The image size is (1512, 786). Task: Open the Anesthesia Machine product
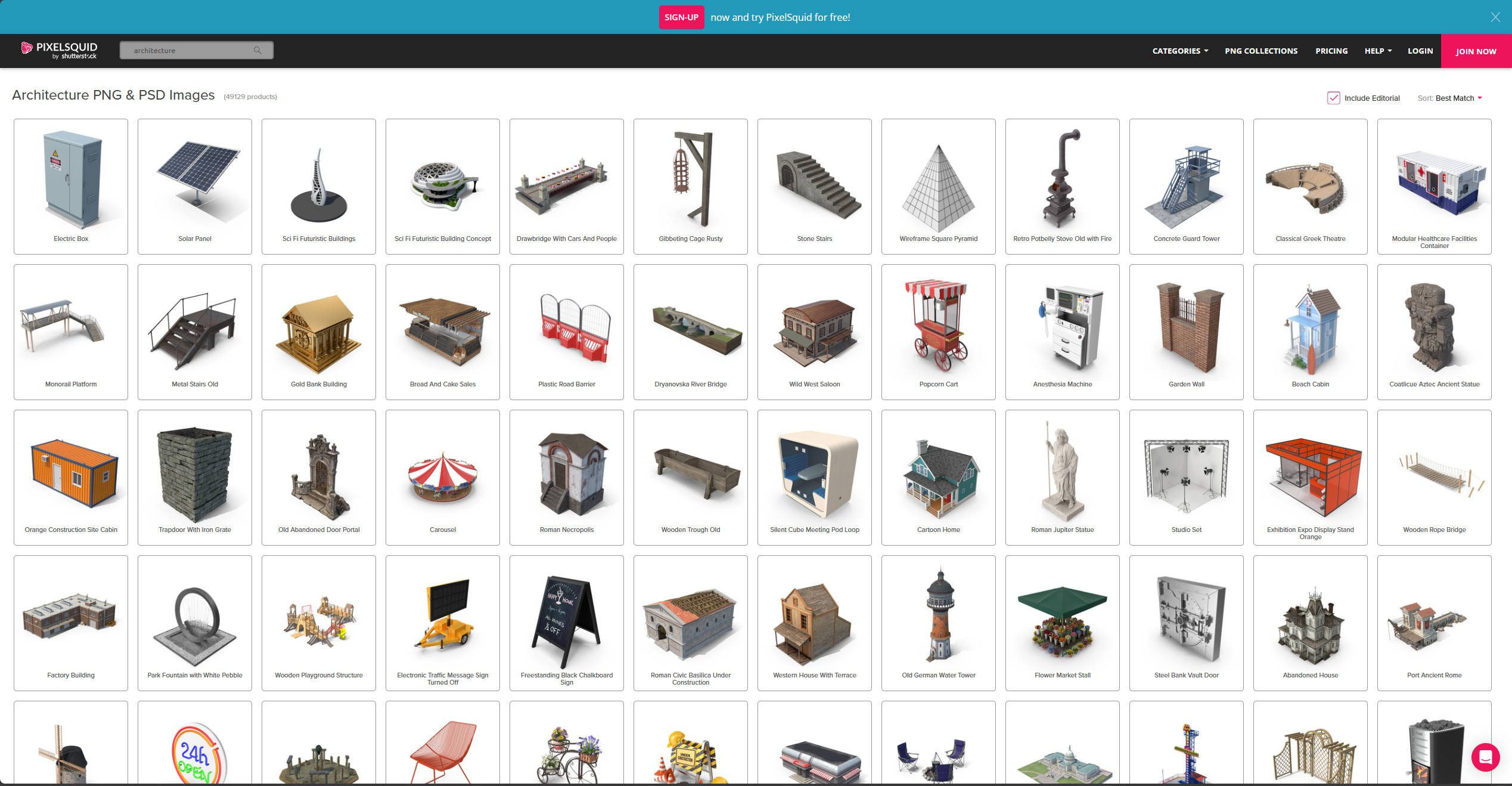(x=1063, y=332)
